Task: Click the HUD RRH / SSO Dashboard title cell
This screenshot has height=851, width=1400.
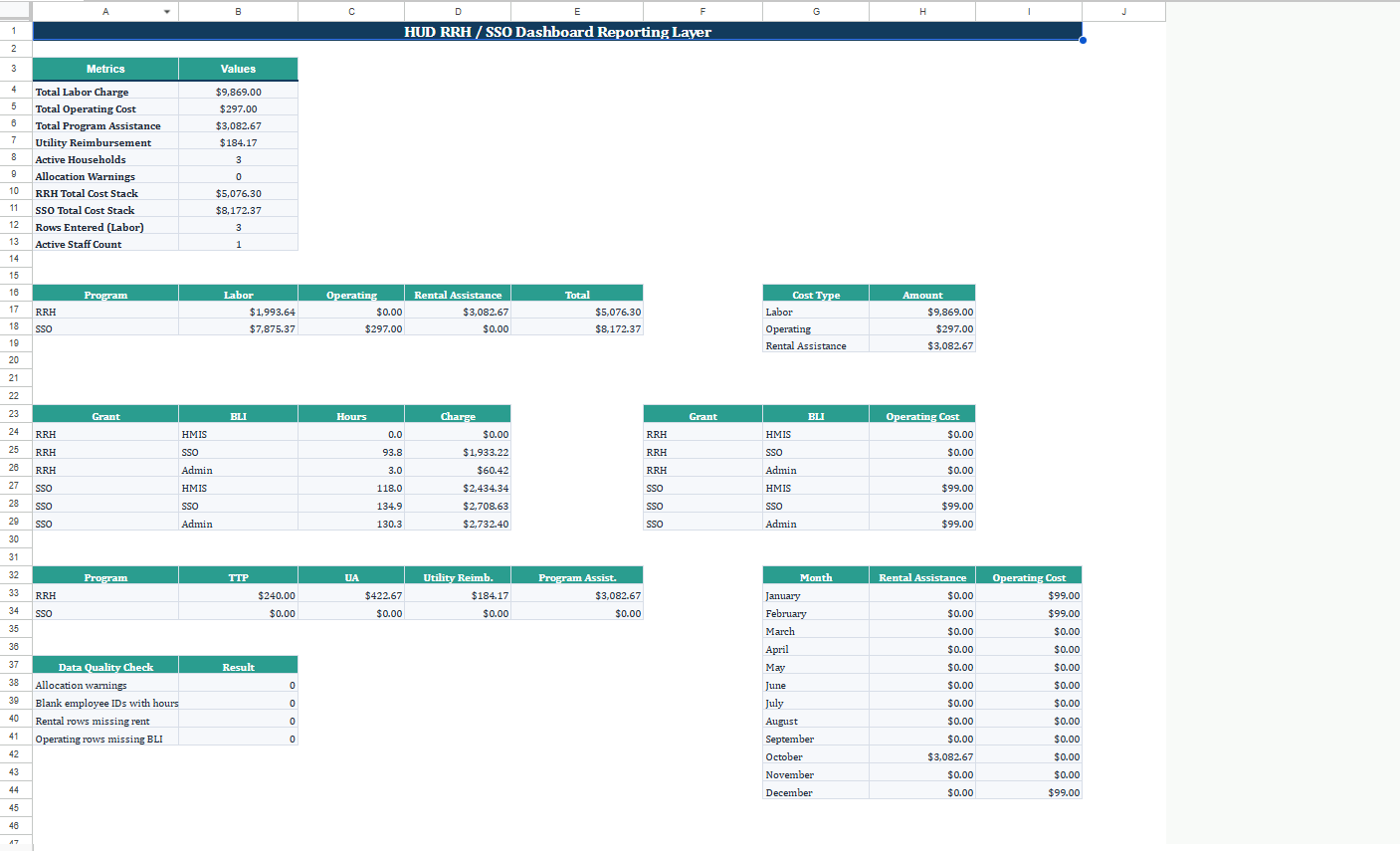Action: click(x=557, y=32)
